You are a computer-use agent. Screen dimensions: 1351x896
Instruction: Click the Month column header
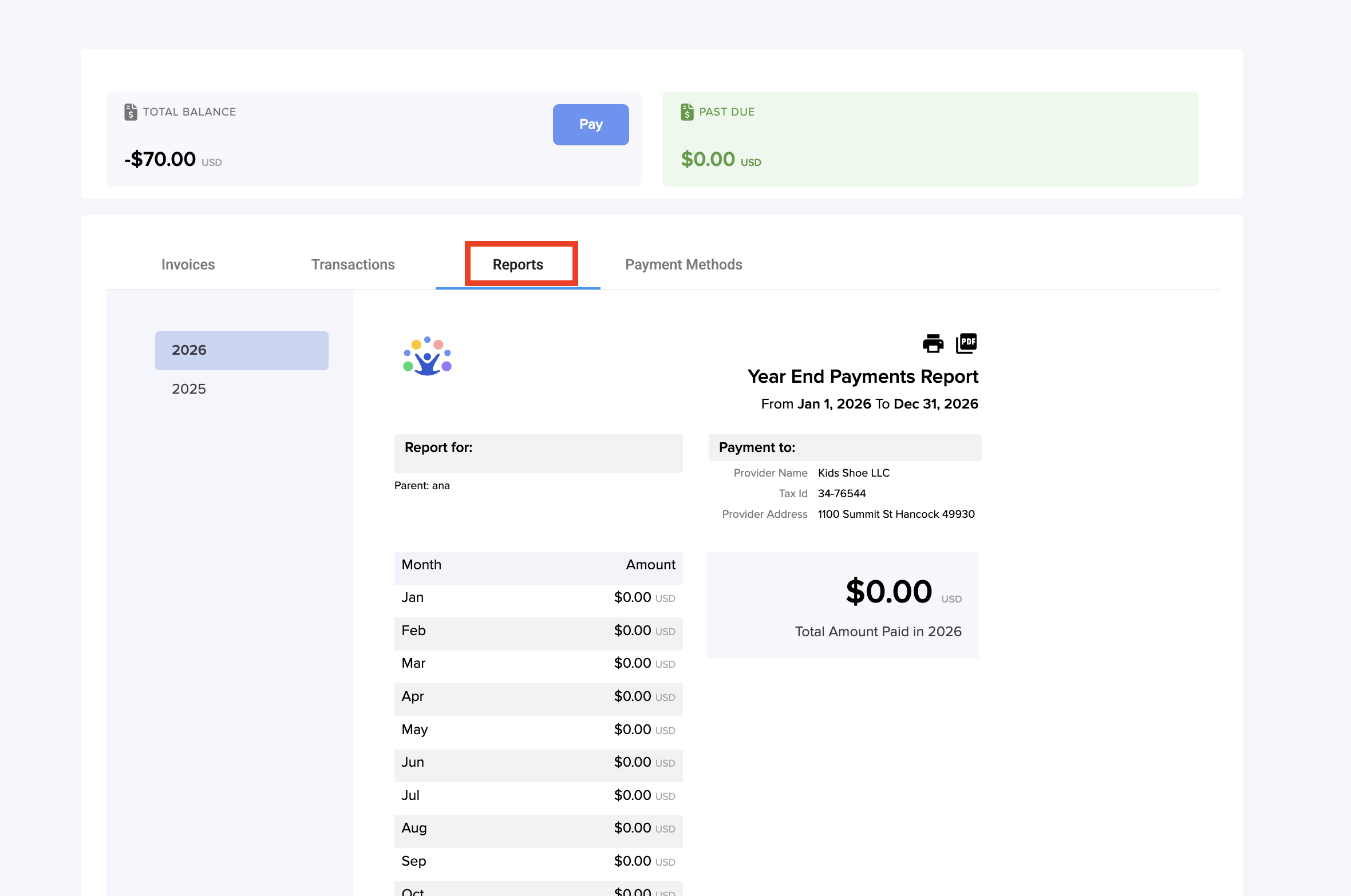421,565
